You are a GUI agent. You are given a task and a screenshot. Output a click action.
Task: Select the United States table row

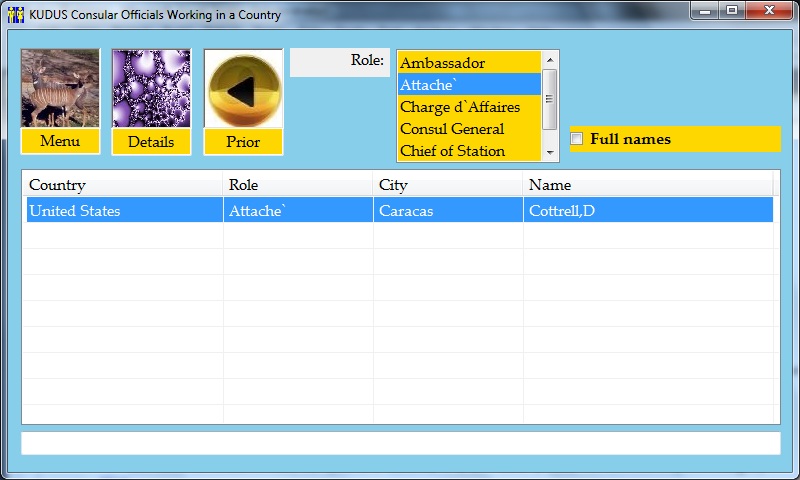coord(399,211)
